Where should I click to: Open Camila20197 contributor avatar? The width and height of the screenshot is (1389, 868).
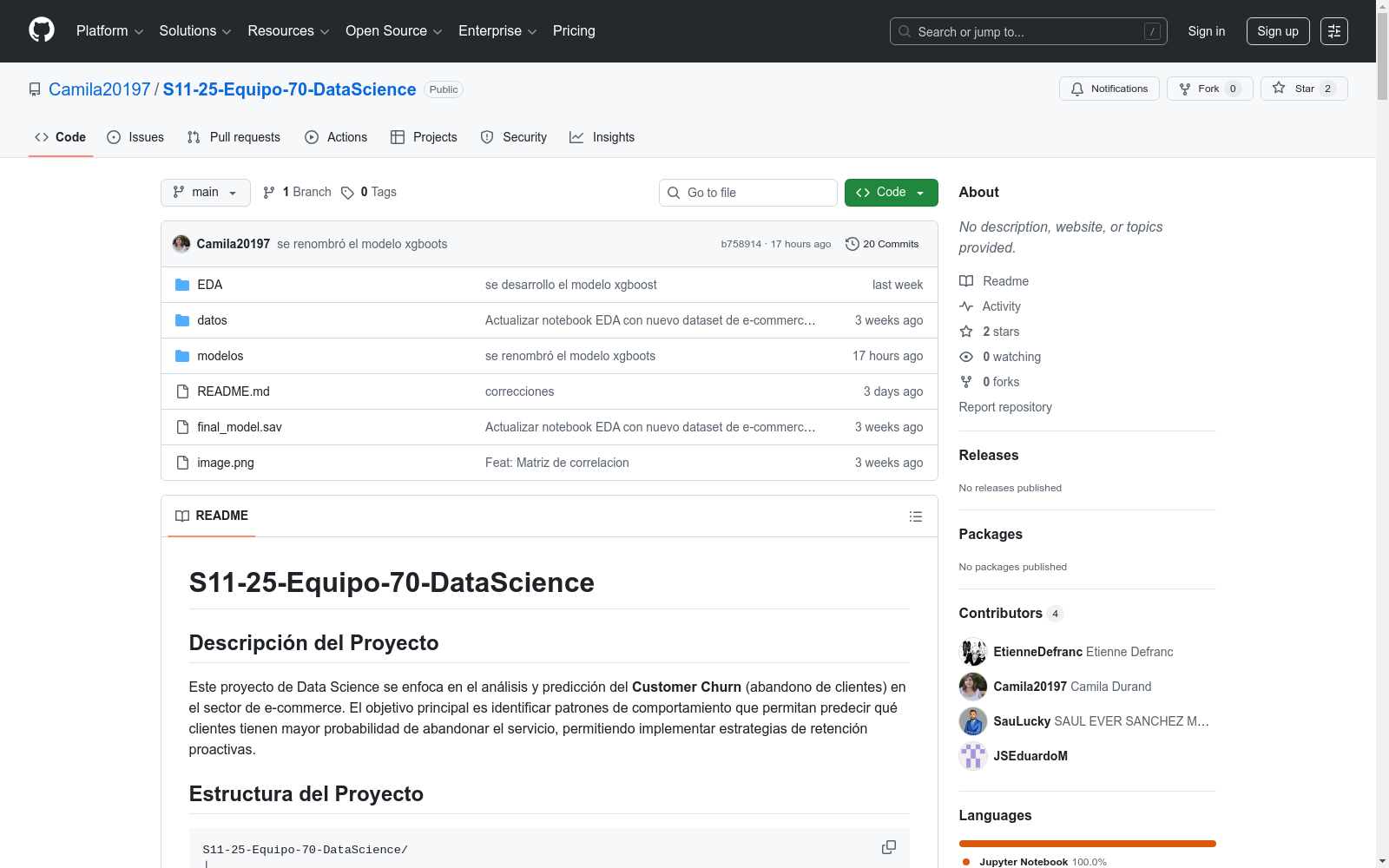pyautogui.click(x=973, y=687)
